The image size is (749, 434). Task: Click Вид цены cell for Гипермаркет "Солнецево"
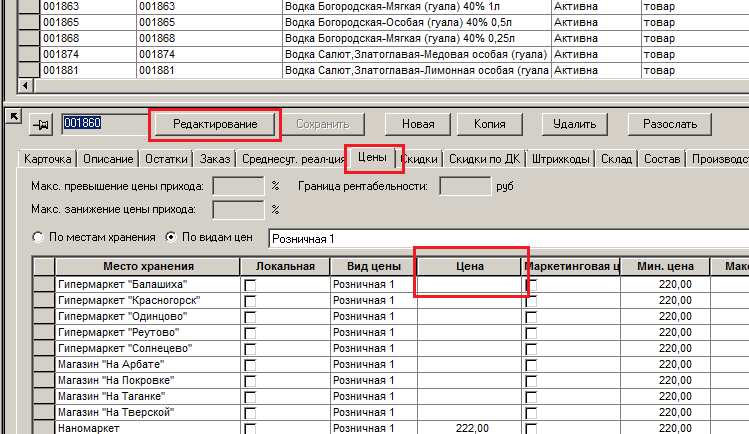[374, 349]
